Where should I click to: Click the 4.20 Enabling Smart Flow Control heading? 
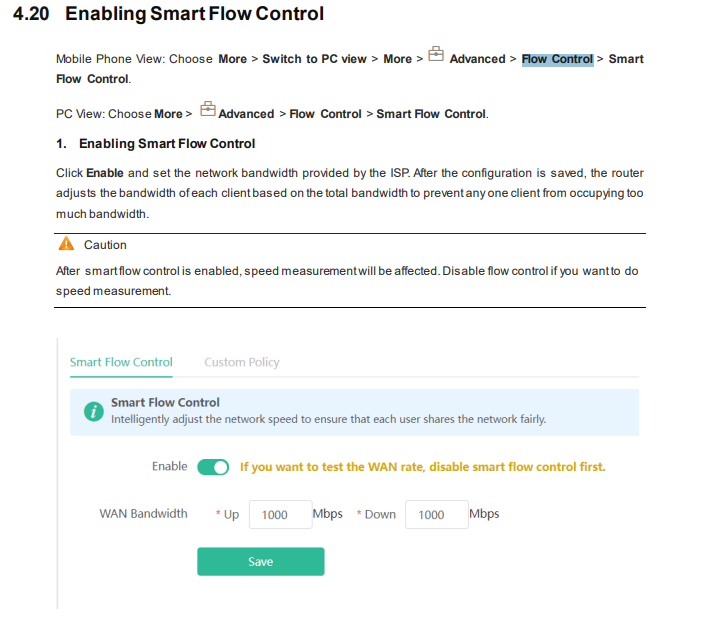[x=168, y=14]
